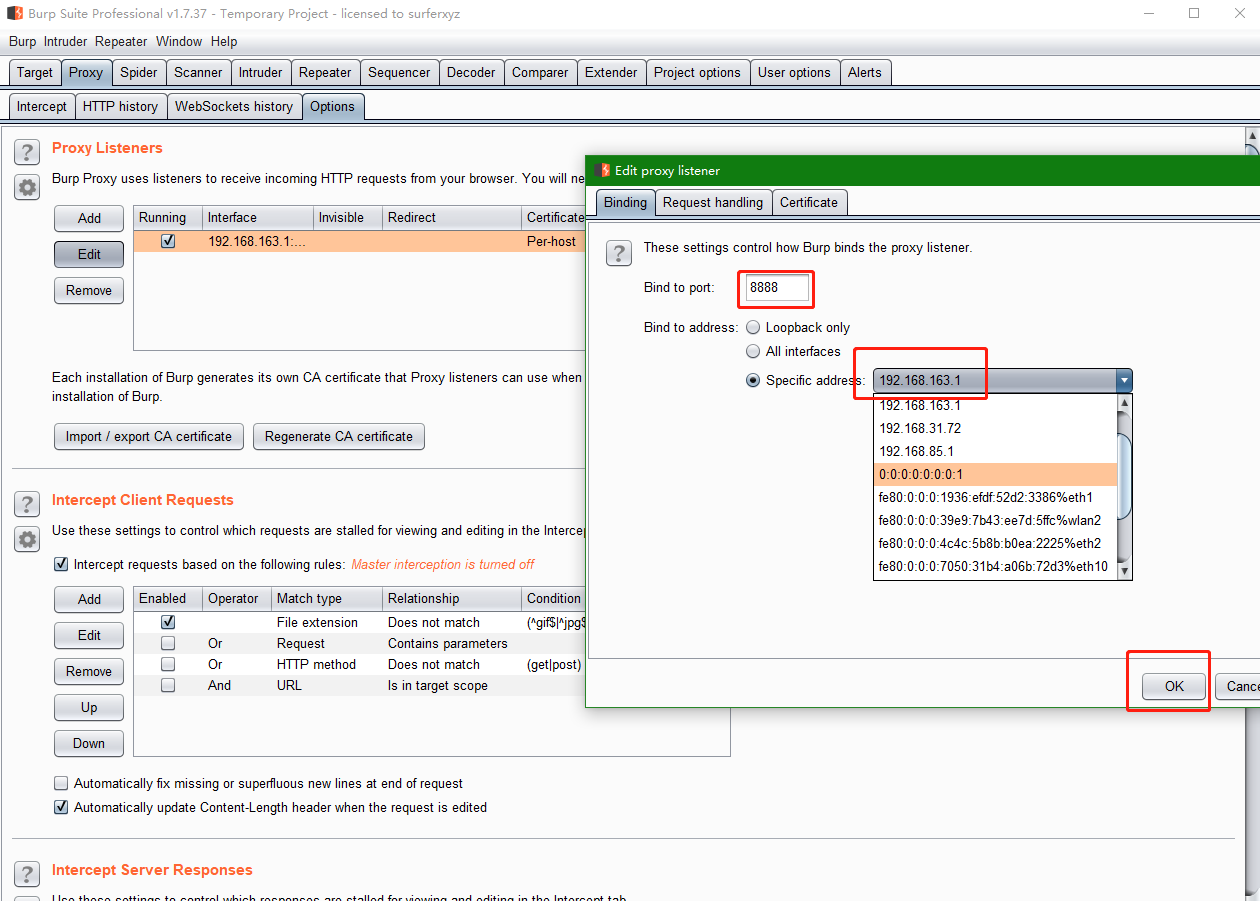Enable the 'Contains parameters' Request rule checkbox
1260x901 pixels.
pos(168,643)
